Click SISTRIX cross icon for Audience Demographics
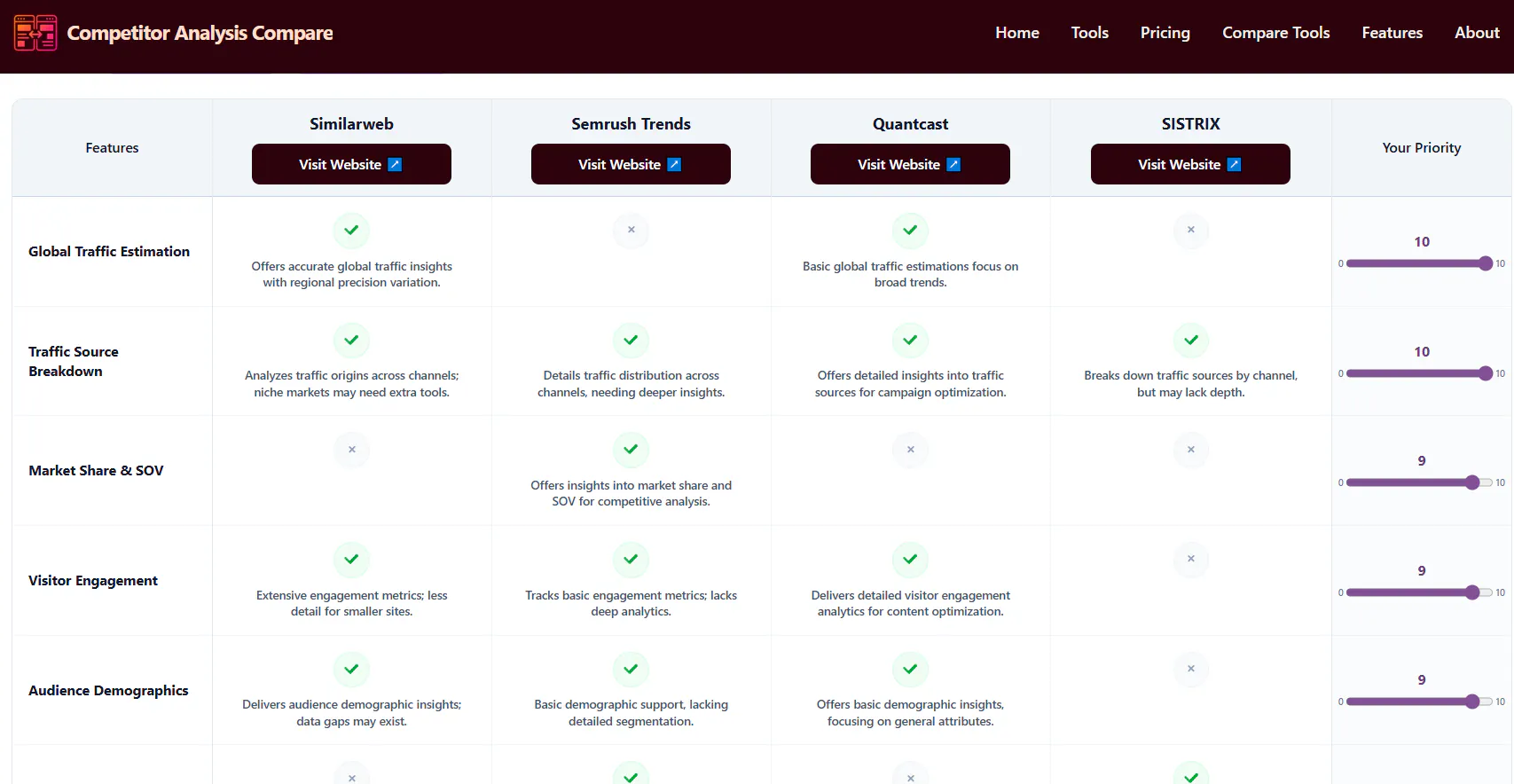 [x=1191, y=670]
